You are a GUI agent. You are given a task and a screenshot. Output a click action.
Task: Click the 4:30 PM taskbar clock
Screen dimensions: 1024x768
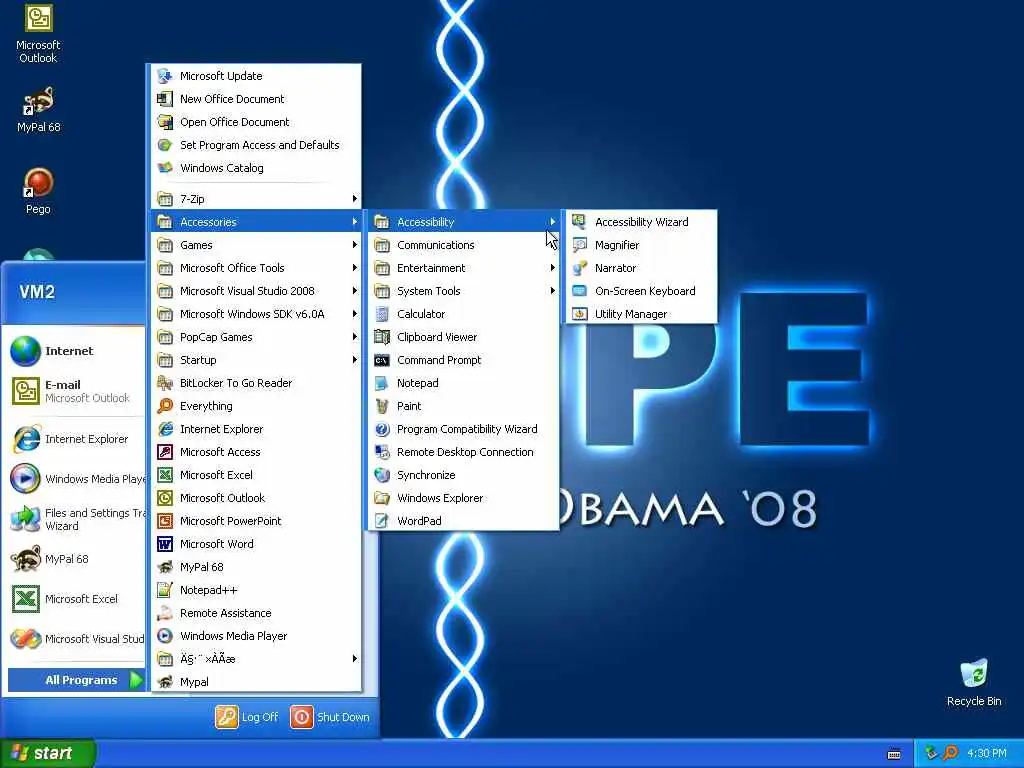click(986, 754)
